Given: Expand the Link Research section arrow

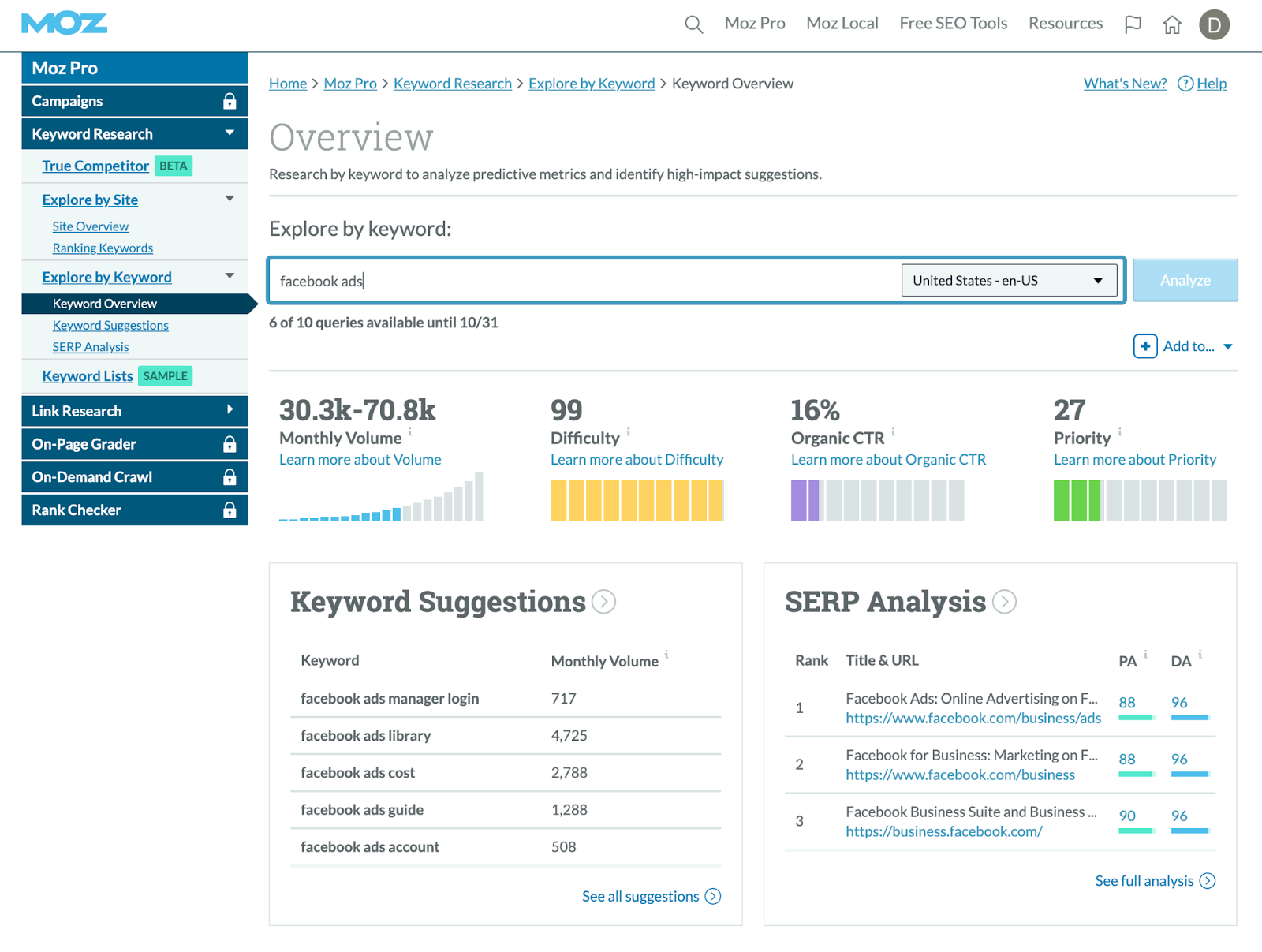Looking at the screenshot, I should pyautogui.click(x=230, y=410).
